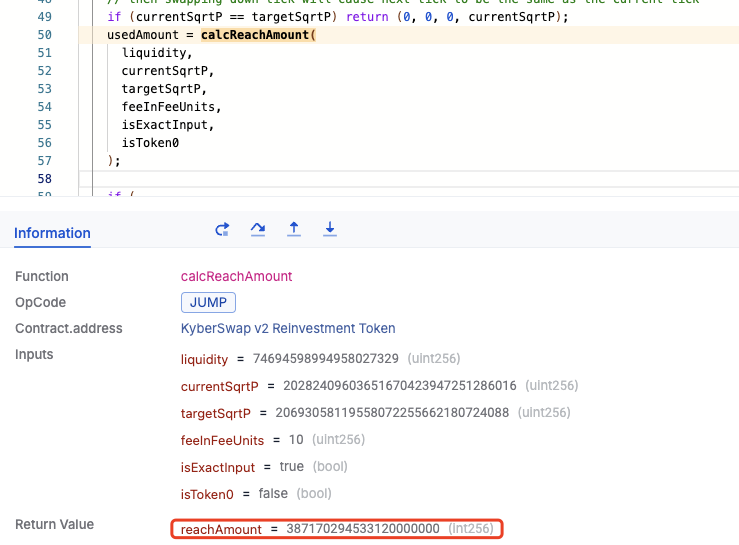
Task: Click isToken0 argument on line 56
Action: click(x=150, y=143)
